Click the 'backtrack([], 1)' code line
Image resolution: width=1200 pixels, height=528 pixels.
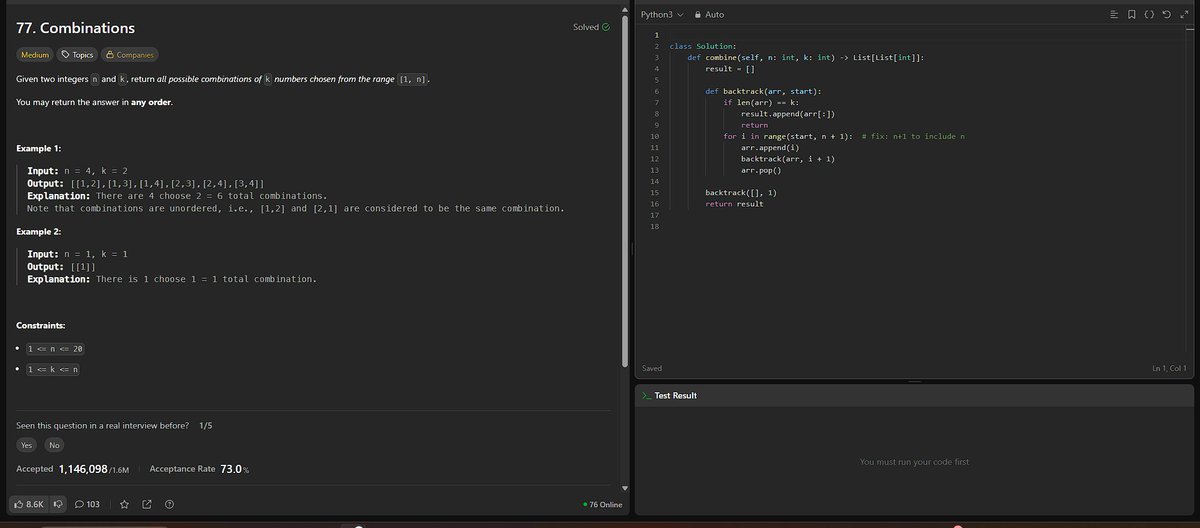point(741,191)
